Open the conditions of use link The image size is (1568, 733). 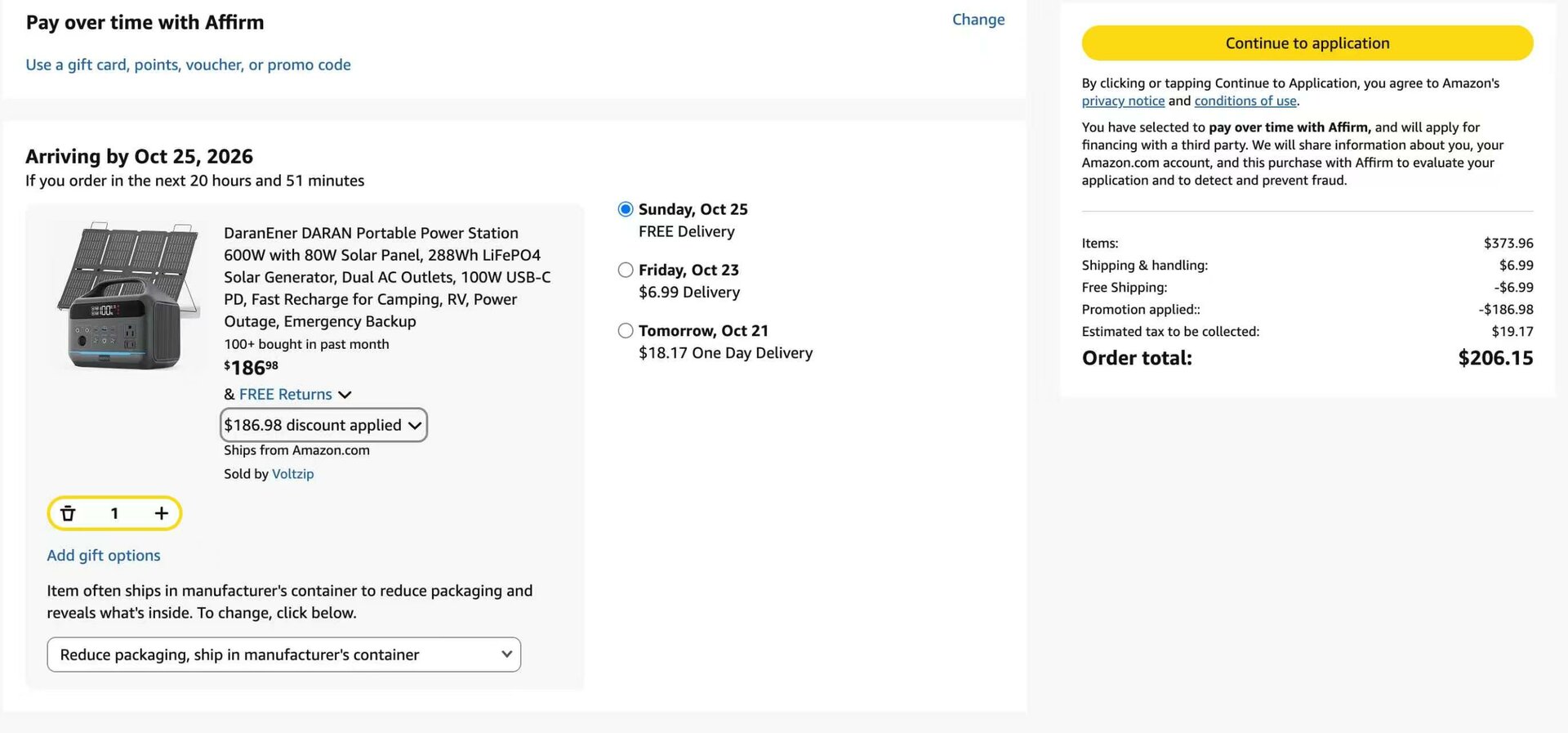coord(1245,101)
